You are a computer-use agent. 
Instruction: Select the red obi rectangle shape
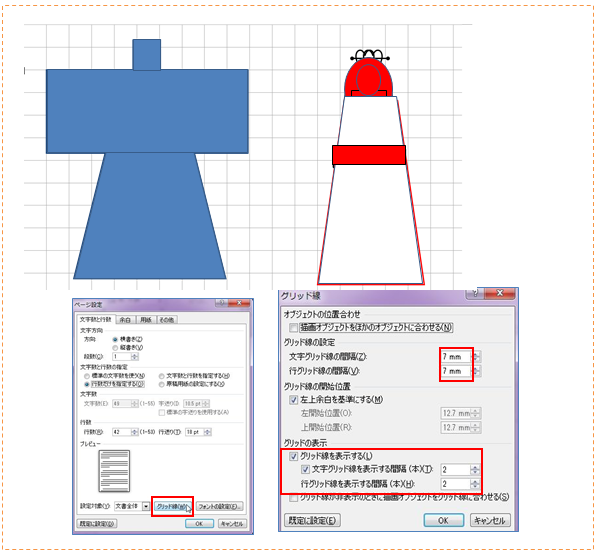click(x=369, y=155)
